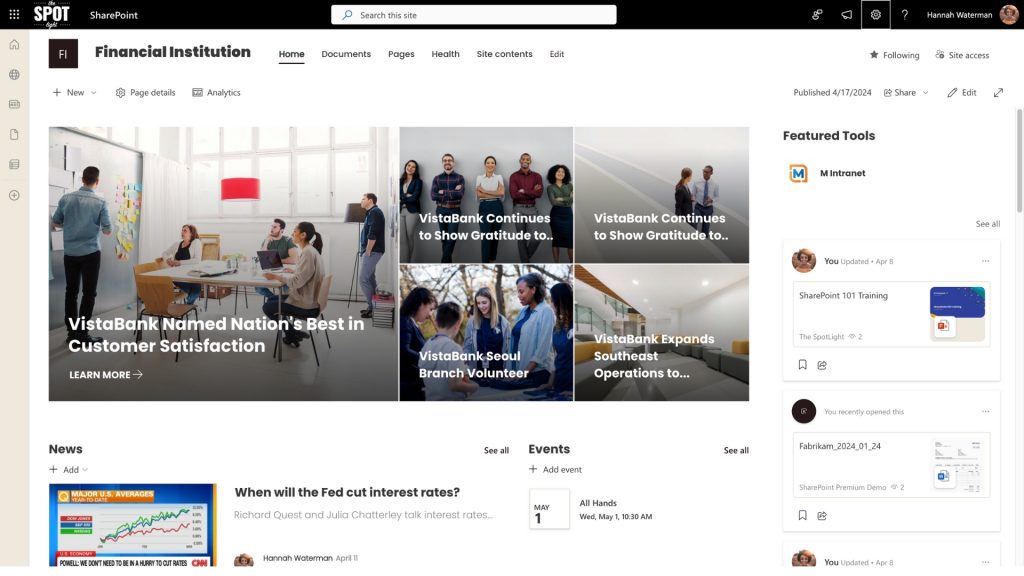
Task: Click the My sites globe icon in sidebar
Action: (14, 74)
